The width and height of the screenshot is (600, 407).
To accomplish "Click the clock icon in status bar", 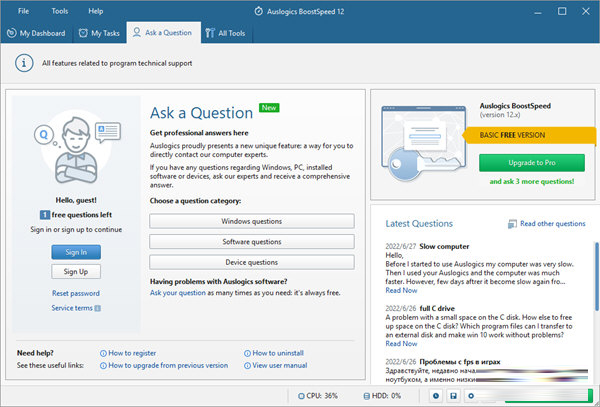I will click(x=438, y=396).
